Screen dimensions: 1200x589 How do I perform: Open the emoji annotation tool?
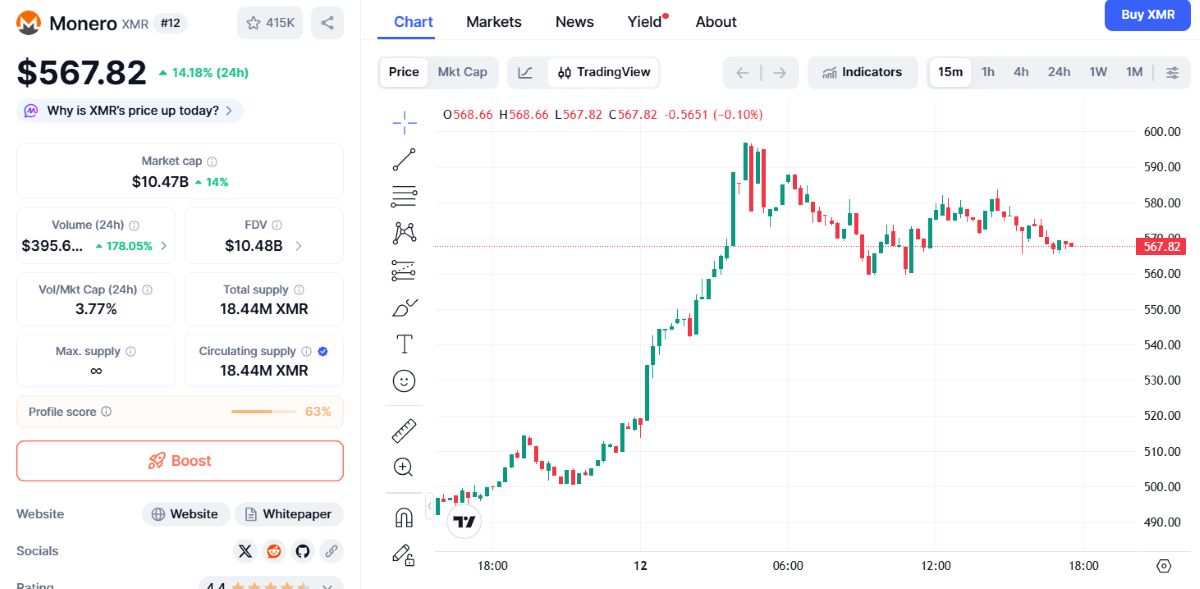pyautogui.click(x=404, y=380)
